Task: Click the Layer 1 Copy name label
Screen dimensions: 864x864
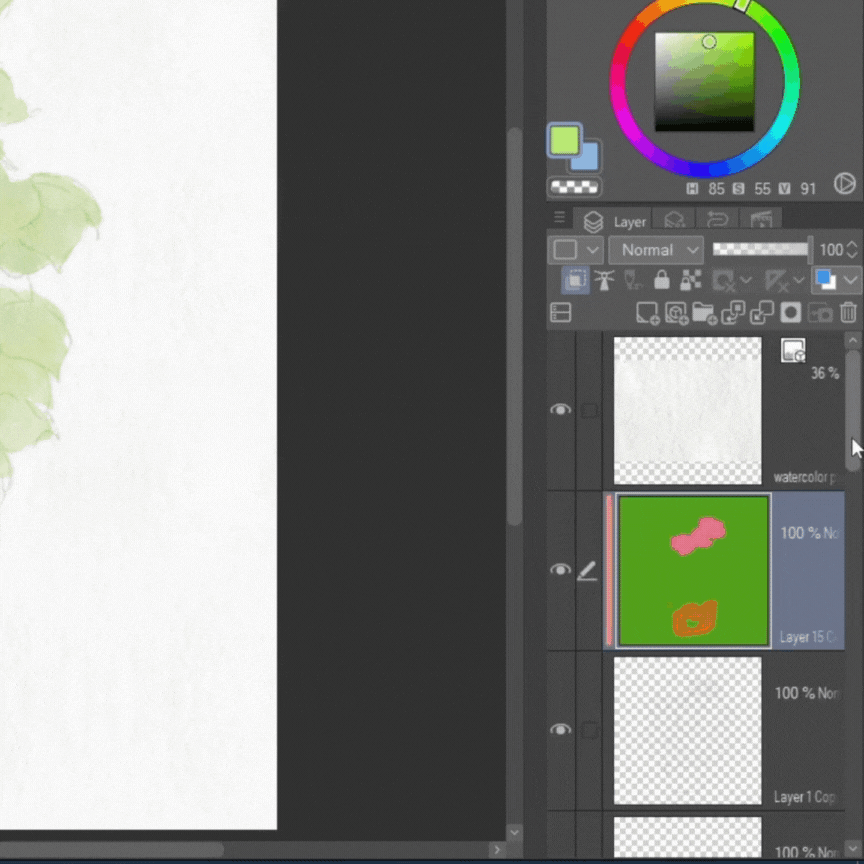Action: pos(805,797)
